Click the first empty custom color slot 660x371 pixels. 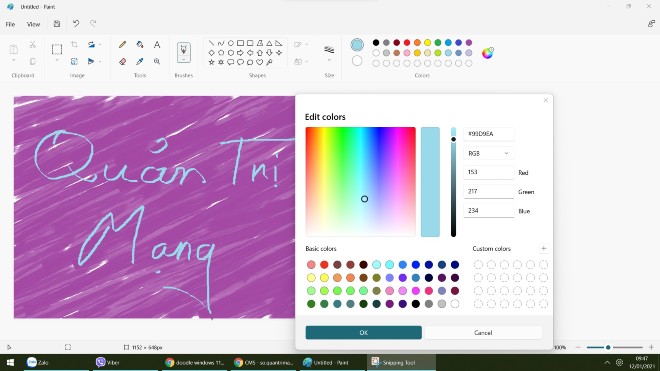[478, 264]
